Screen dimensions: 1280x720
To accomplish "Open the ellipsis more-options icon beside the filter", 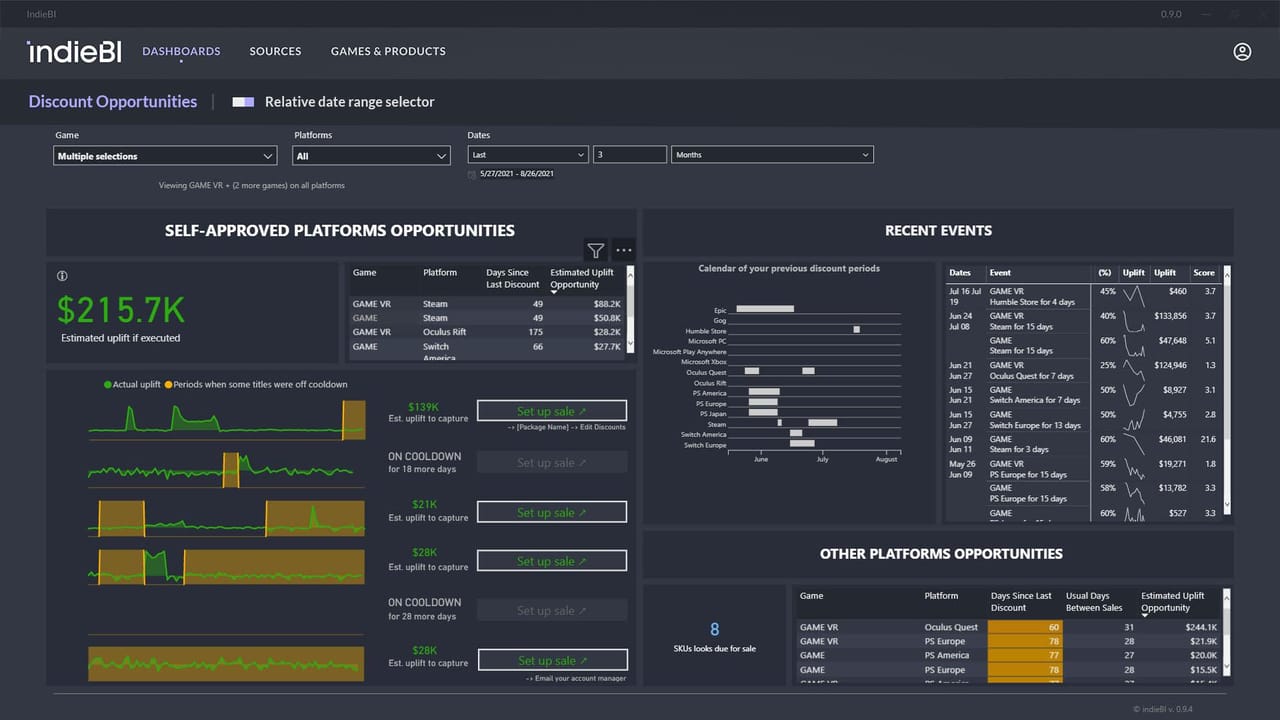I will click(x=623, y=250).
